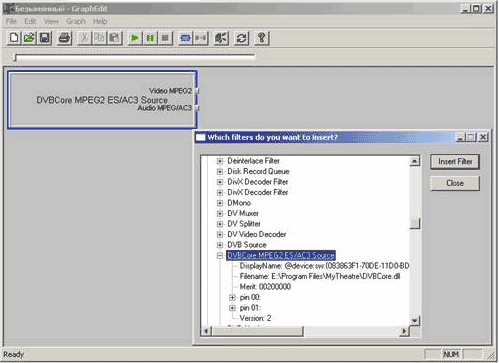Open Insert Filters with the blue filter icon
This screenshot has width=499, height=363.
pos(185,38)
